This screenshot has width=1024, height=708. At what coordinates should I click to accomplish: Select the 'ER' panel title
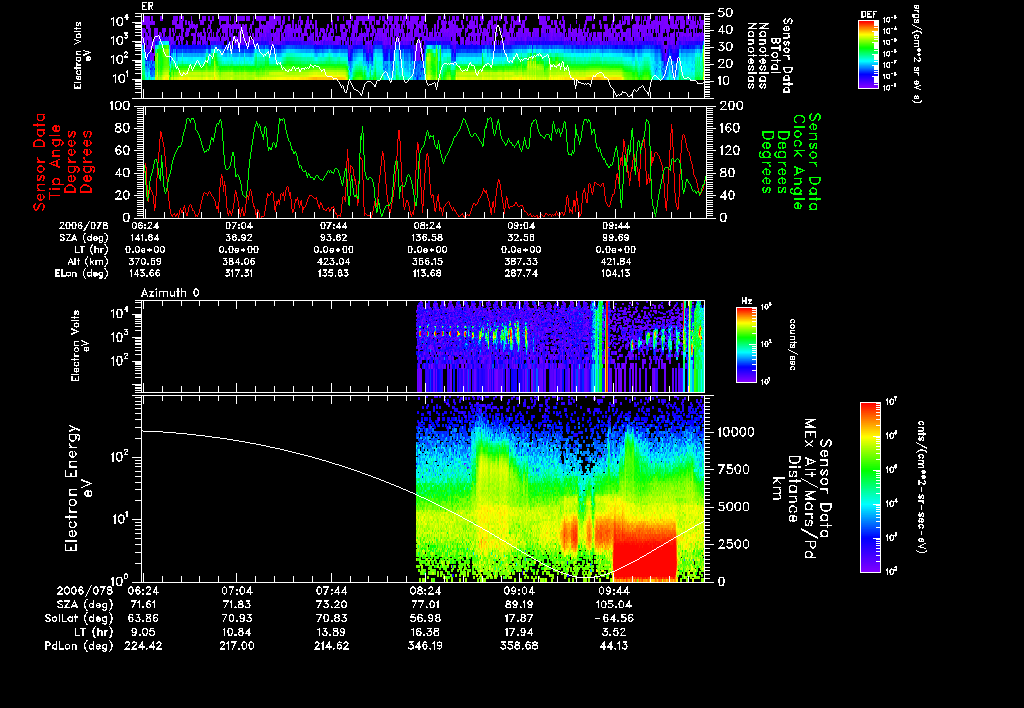(147, 7)
